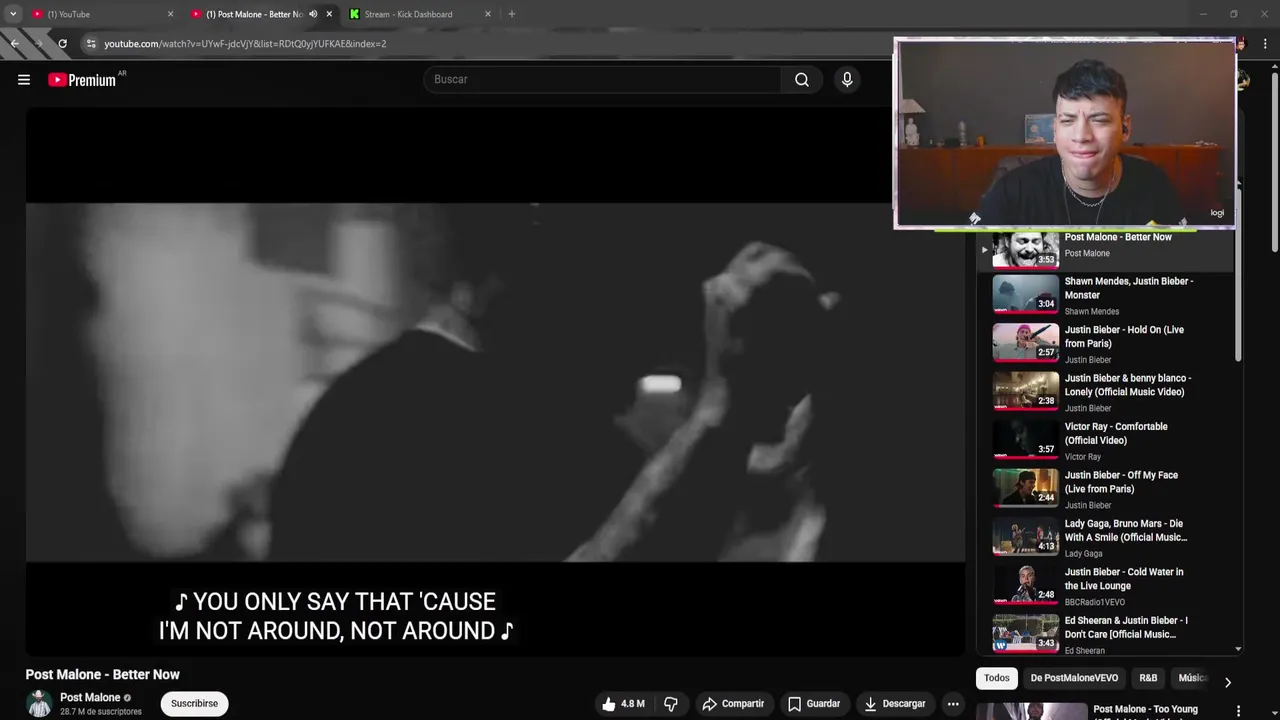The height and width of the screenshot is (720, 1280).
Task: Open Post Malone channel avatar
Action: tap(39, 704)
